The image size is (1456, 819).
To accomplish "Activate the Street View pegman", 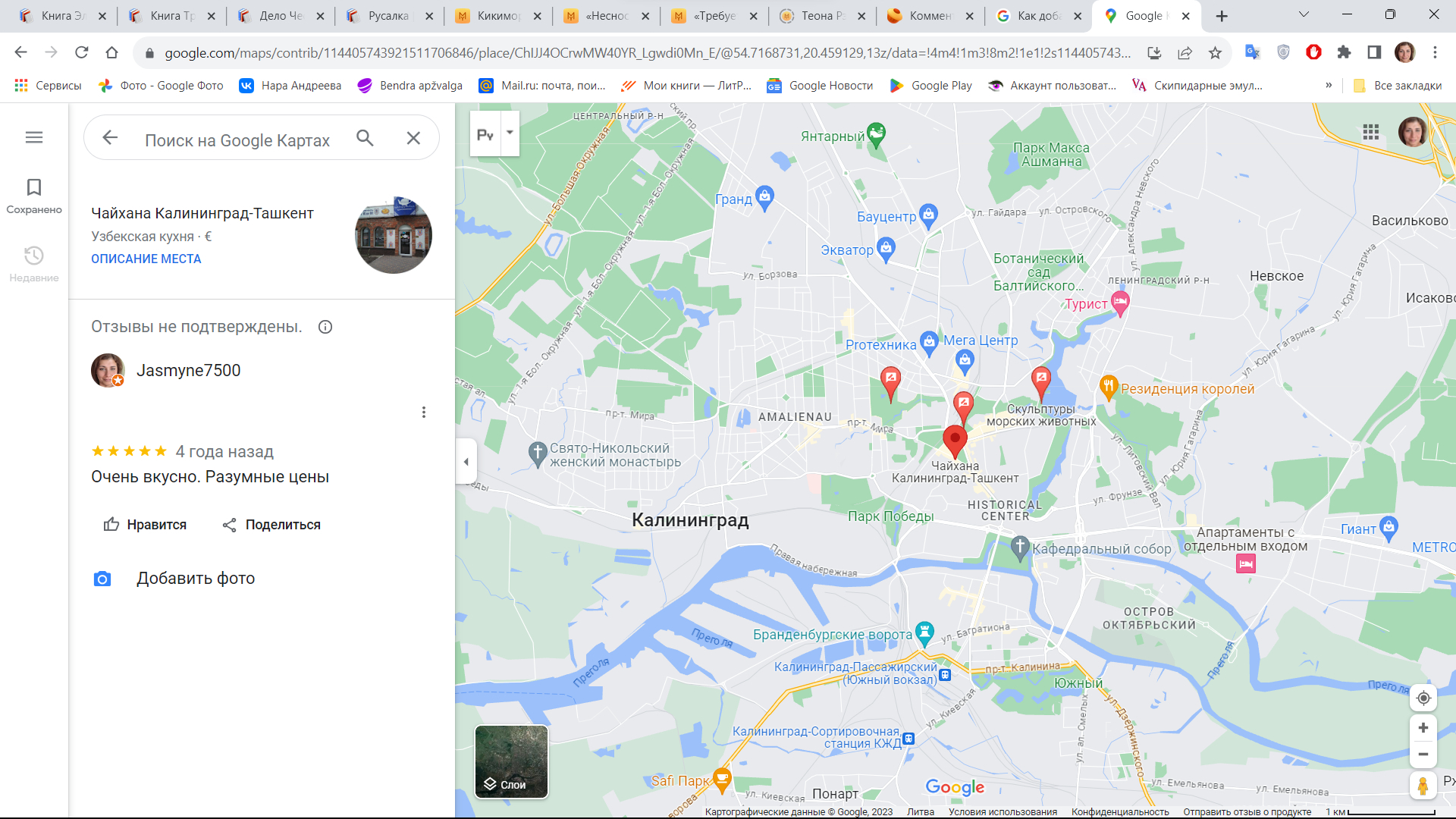I will click(1423, 786).
